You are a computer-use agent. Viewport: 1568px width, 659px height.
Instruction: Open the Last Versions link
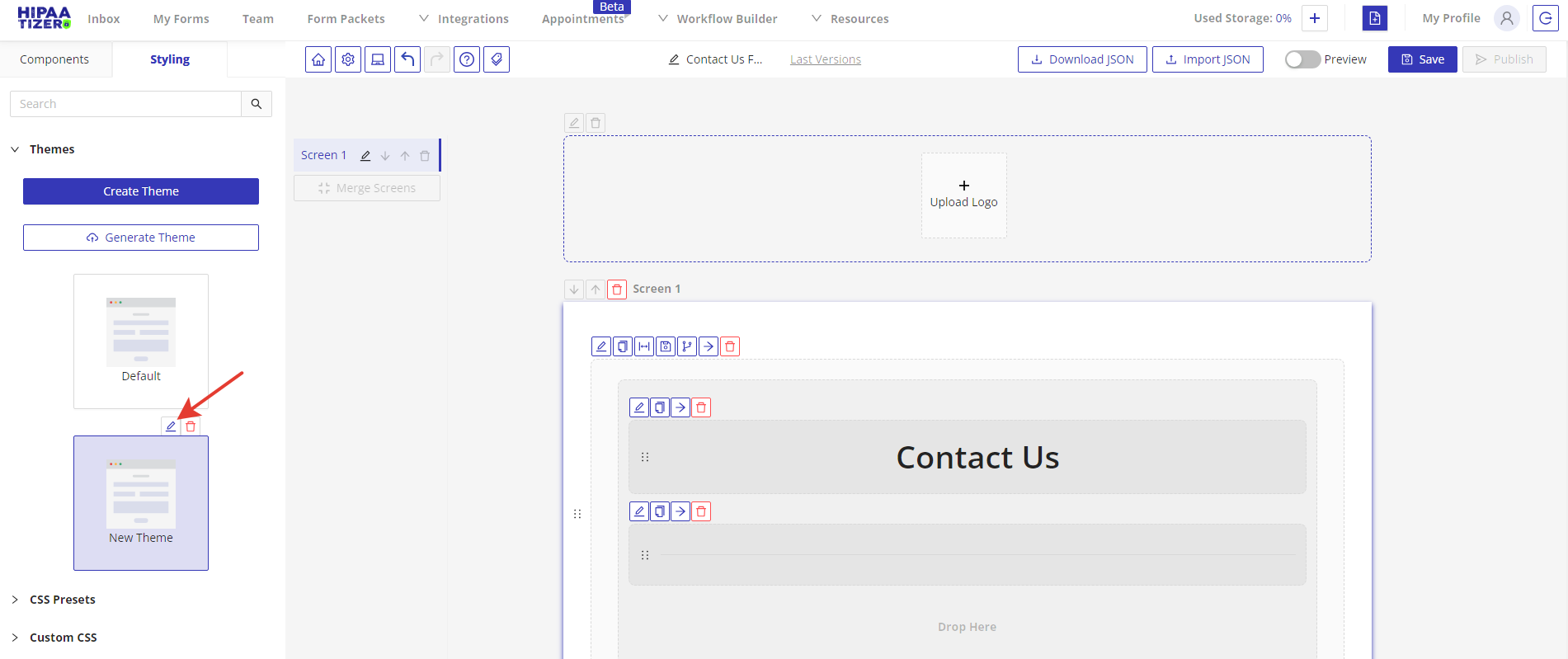coord(825,59)
